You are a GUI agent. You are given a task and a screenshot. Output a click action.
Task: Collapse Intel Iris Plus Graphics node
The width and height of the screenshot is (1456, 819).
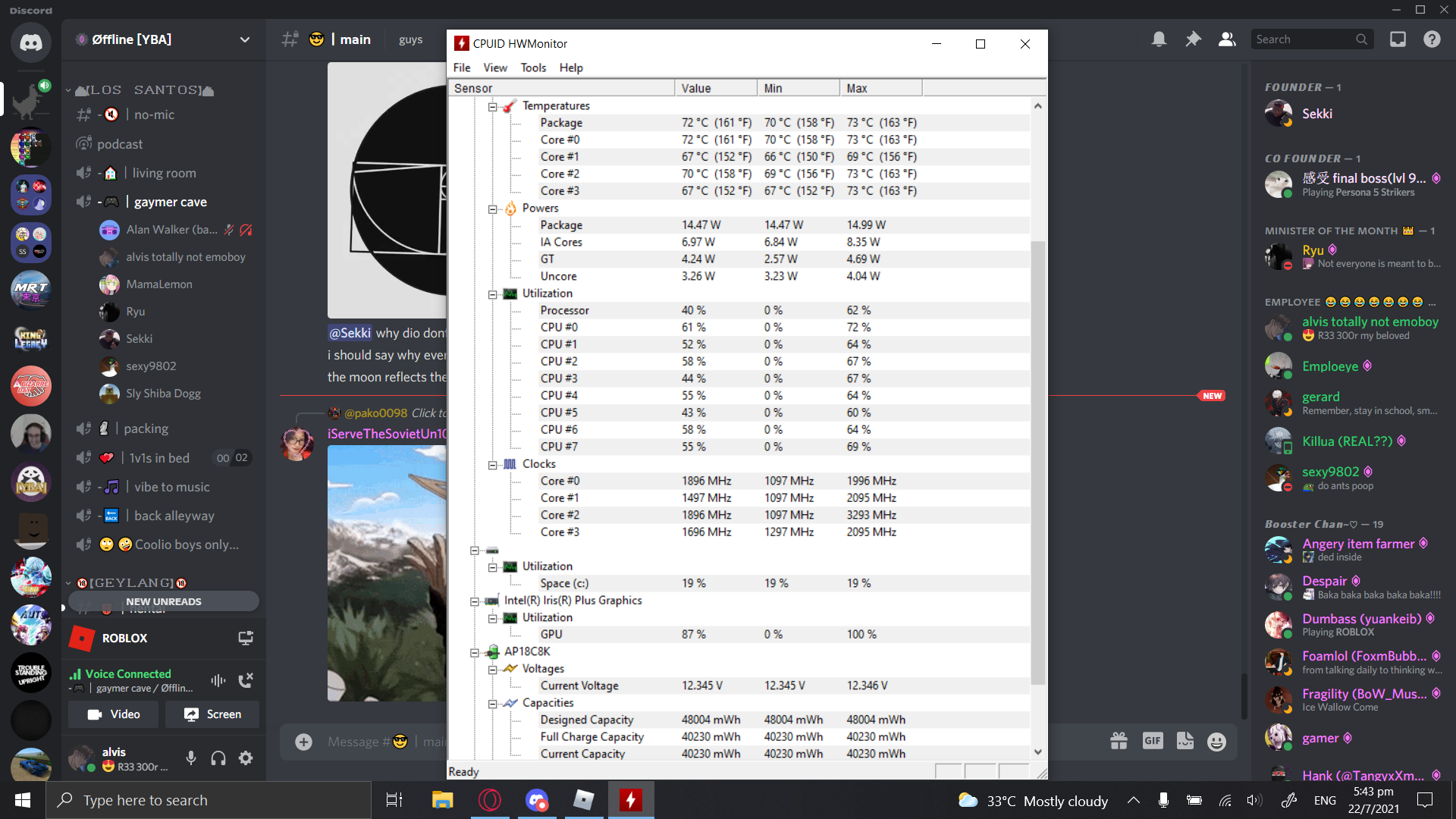[474, 601]
